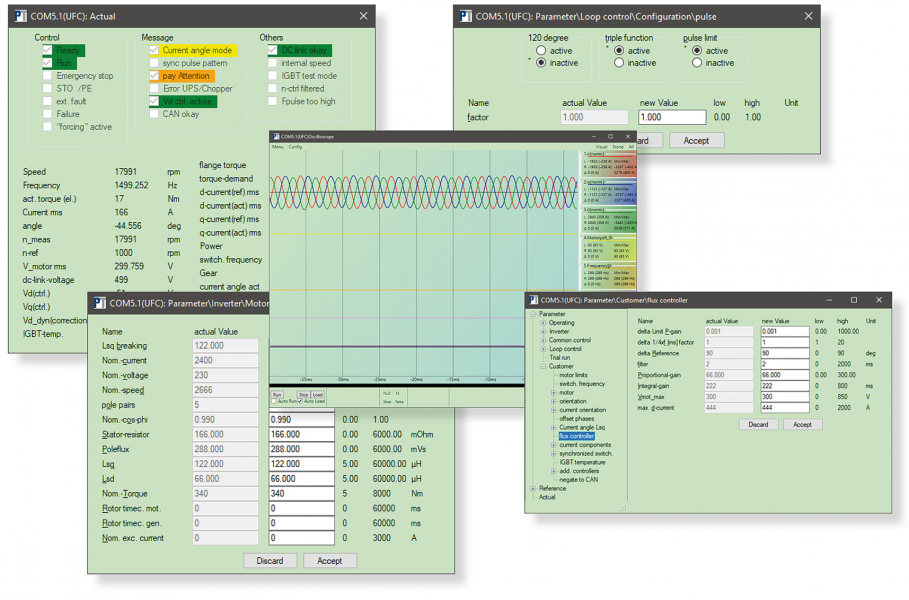Screen dimensions: 909x600
Task: Click None in the Oscilloscope visual options
Action: pyautogui.click(x=618, y=147)
